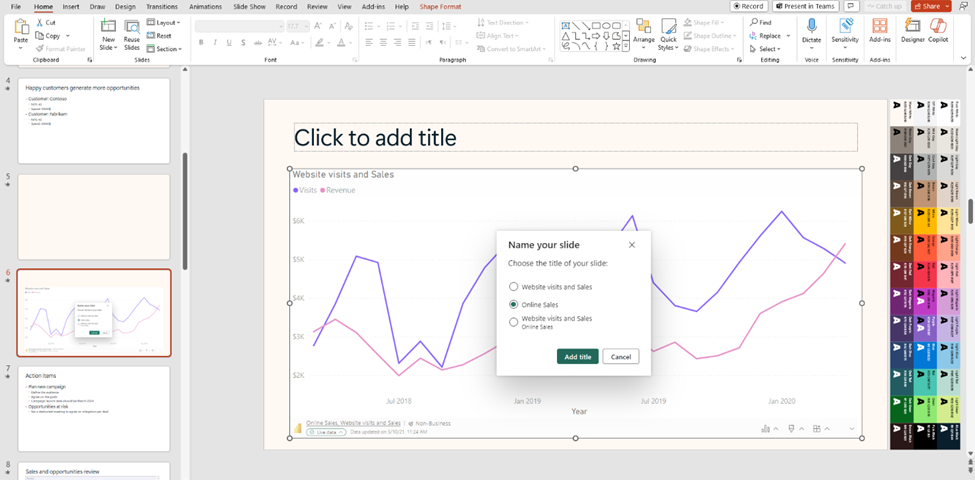Click the Paste clipboard icon
Viewport: 975px width, 480px height.
21,27
